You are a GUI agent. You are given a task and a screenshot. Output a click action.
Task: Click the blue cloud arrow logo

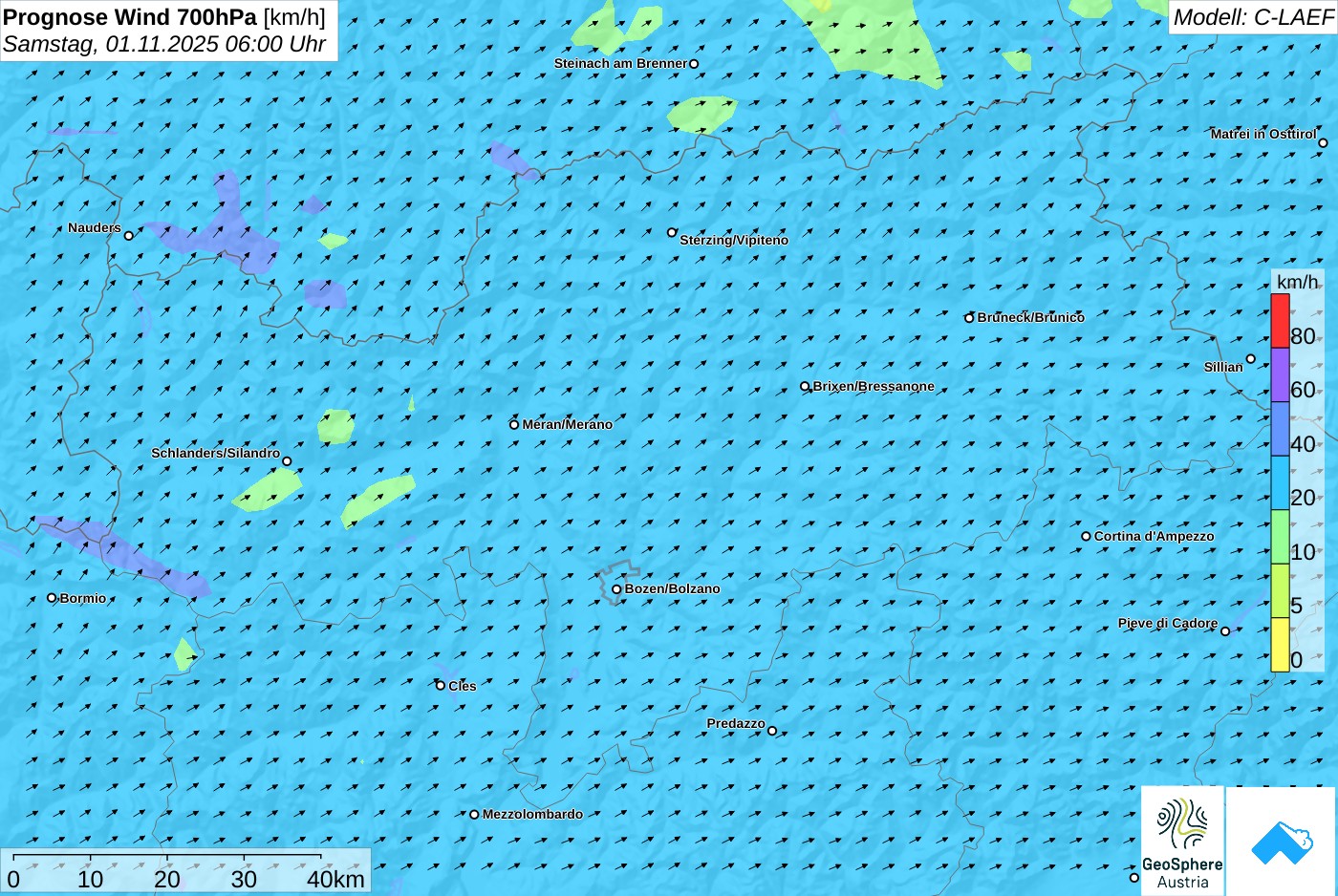pos(1282,842)
